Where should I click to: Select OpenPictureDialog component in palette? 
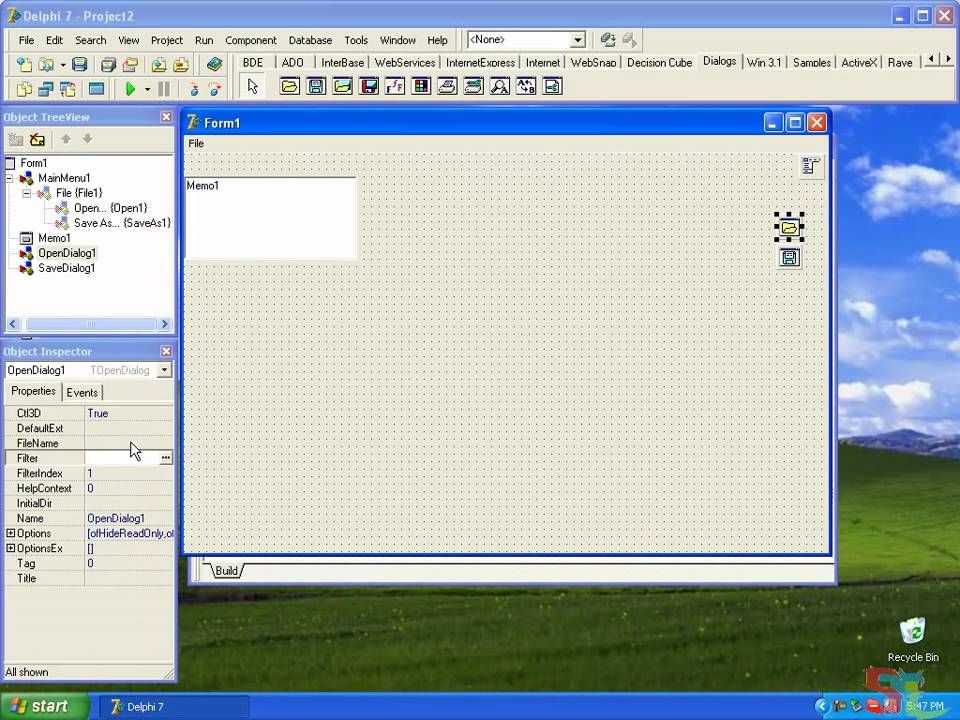(342, 86)
